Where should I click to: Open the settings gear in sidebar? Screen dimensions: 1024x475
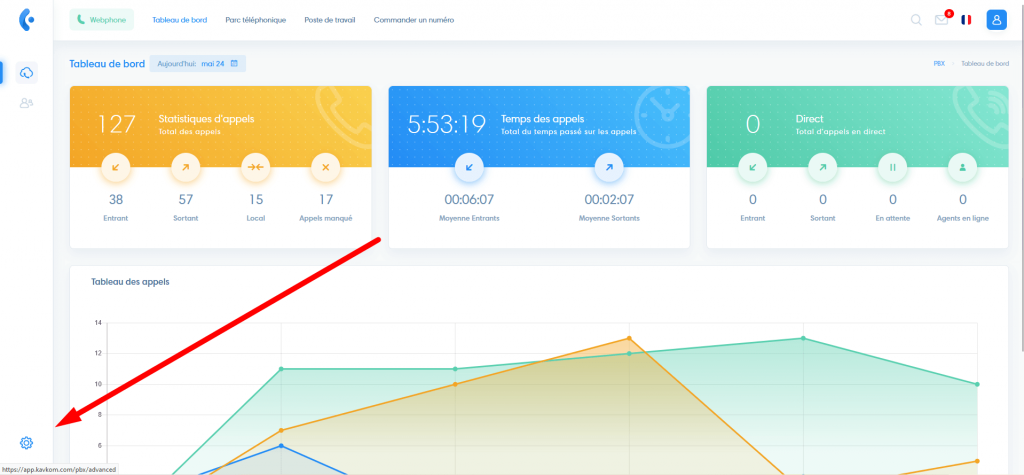[x=26, y=443]
